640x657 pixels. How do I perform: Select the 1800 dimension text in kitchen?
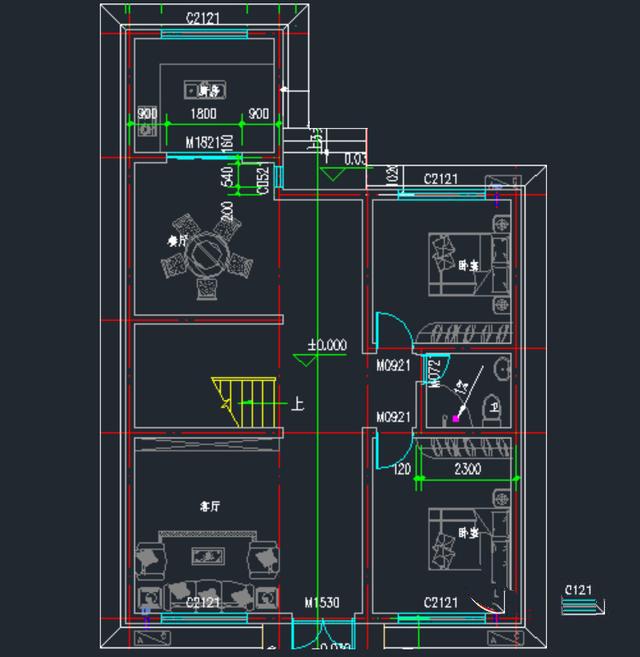(204, 113)
